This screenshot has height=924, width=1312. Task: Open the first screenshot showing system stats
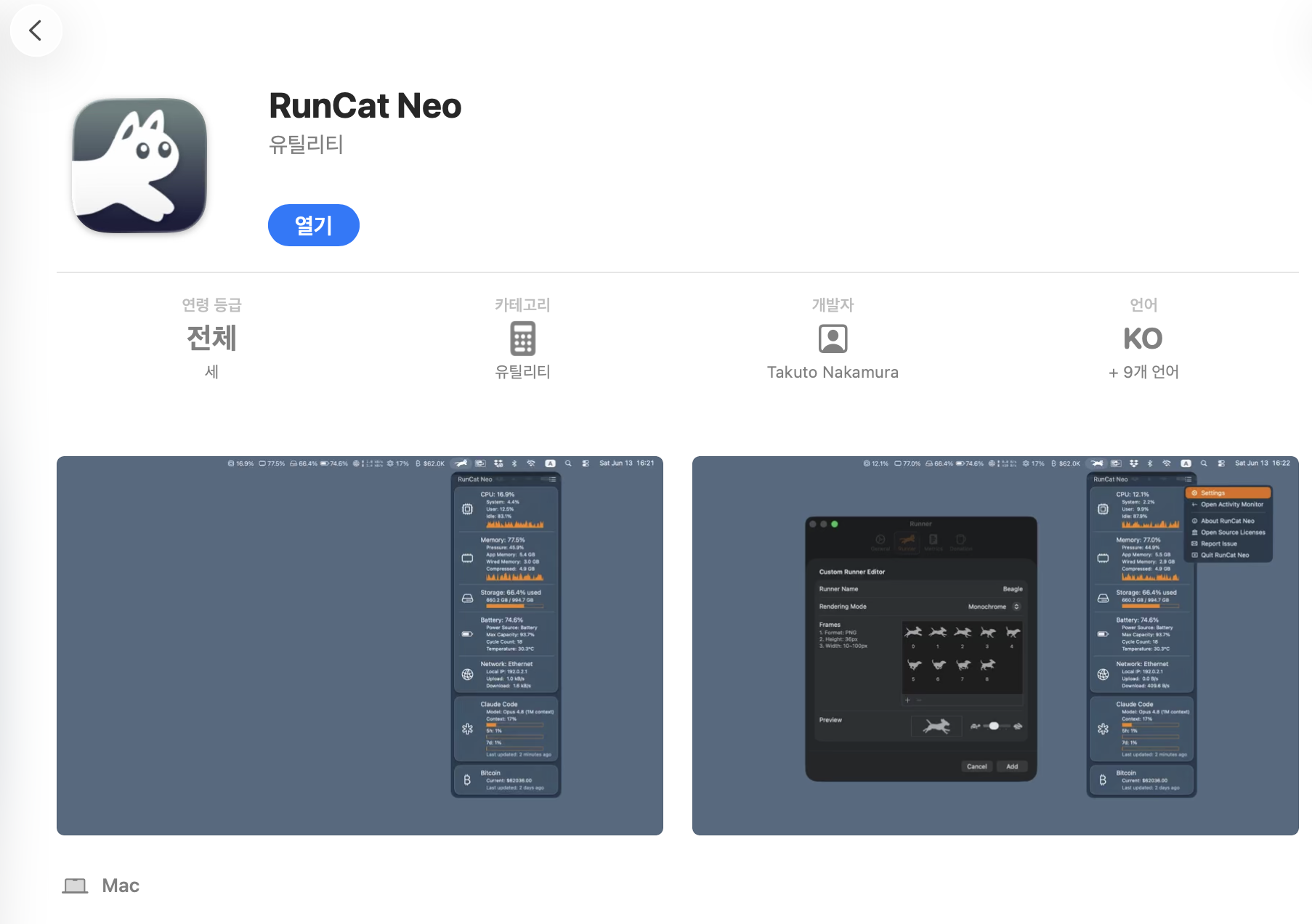360,646
